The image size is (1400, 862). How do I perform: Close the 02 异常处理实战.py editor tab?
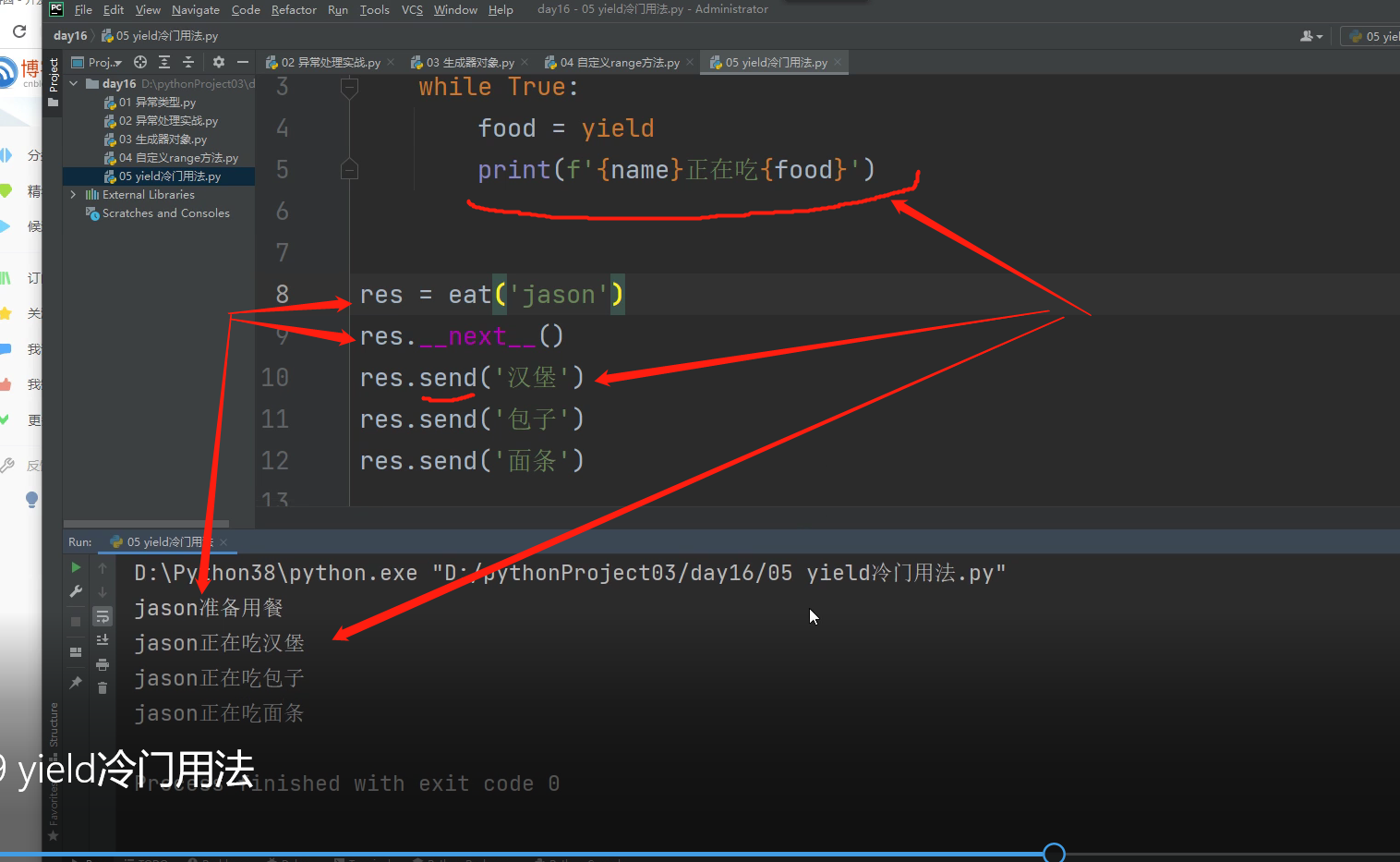[x=391, y=63]
